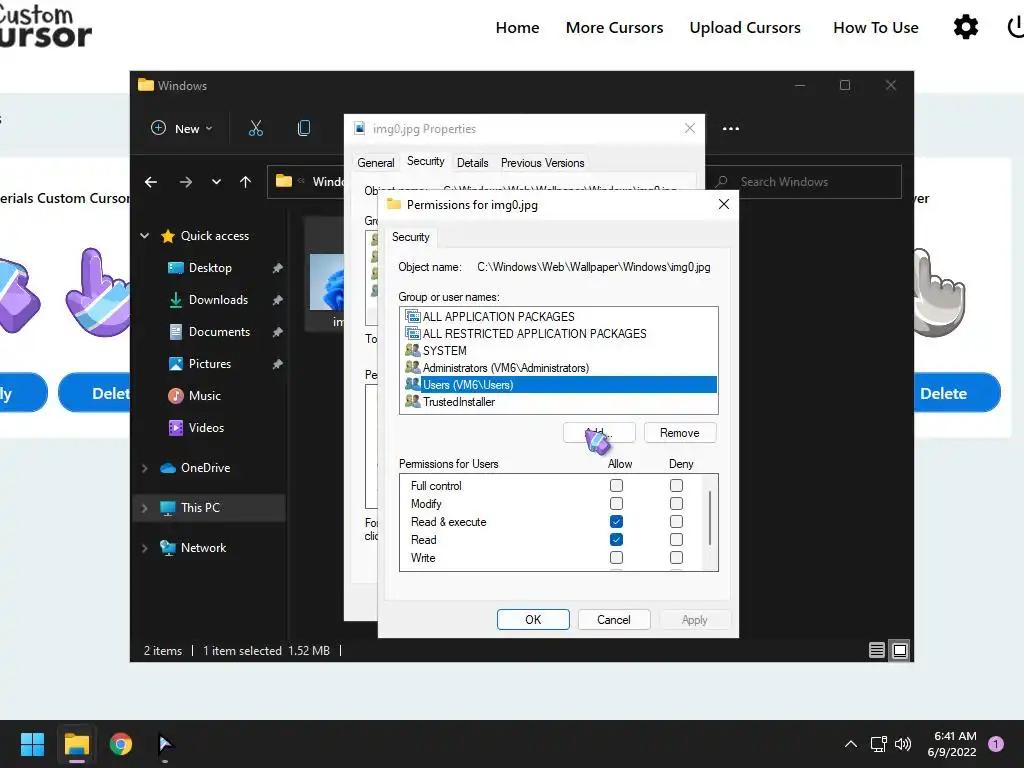
Task: Click the Search Windows input field
Action: tap(805, 182)
